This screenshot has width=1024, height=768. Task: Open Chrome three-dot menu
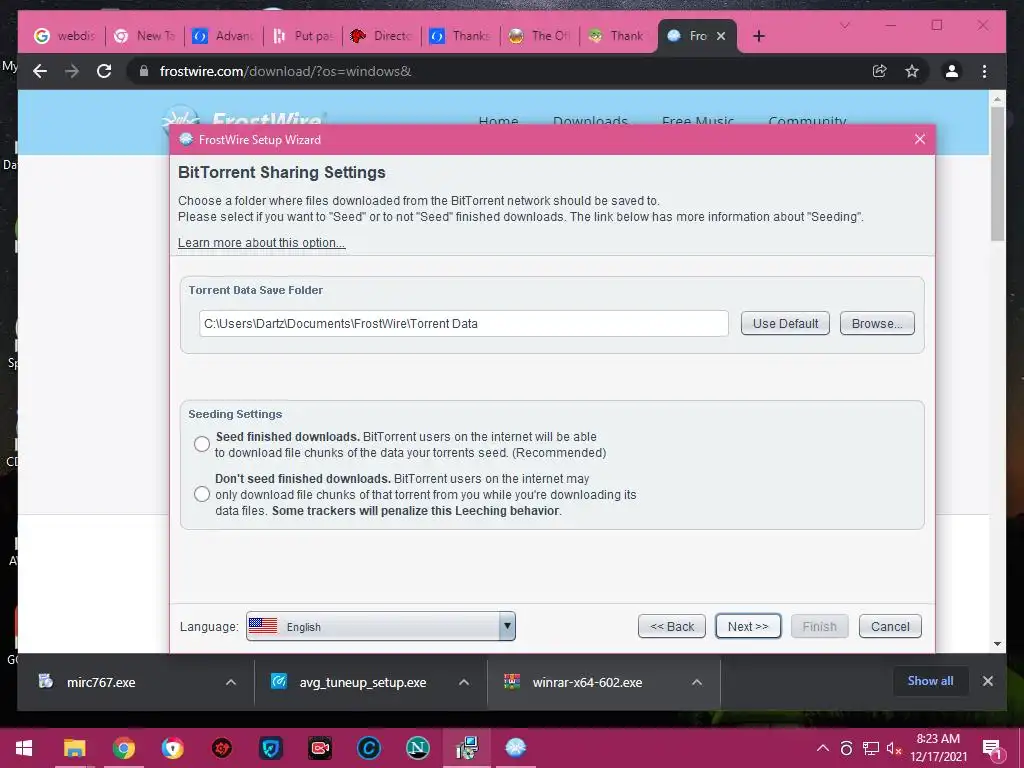(x=984, y=71)
